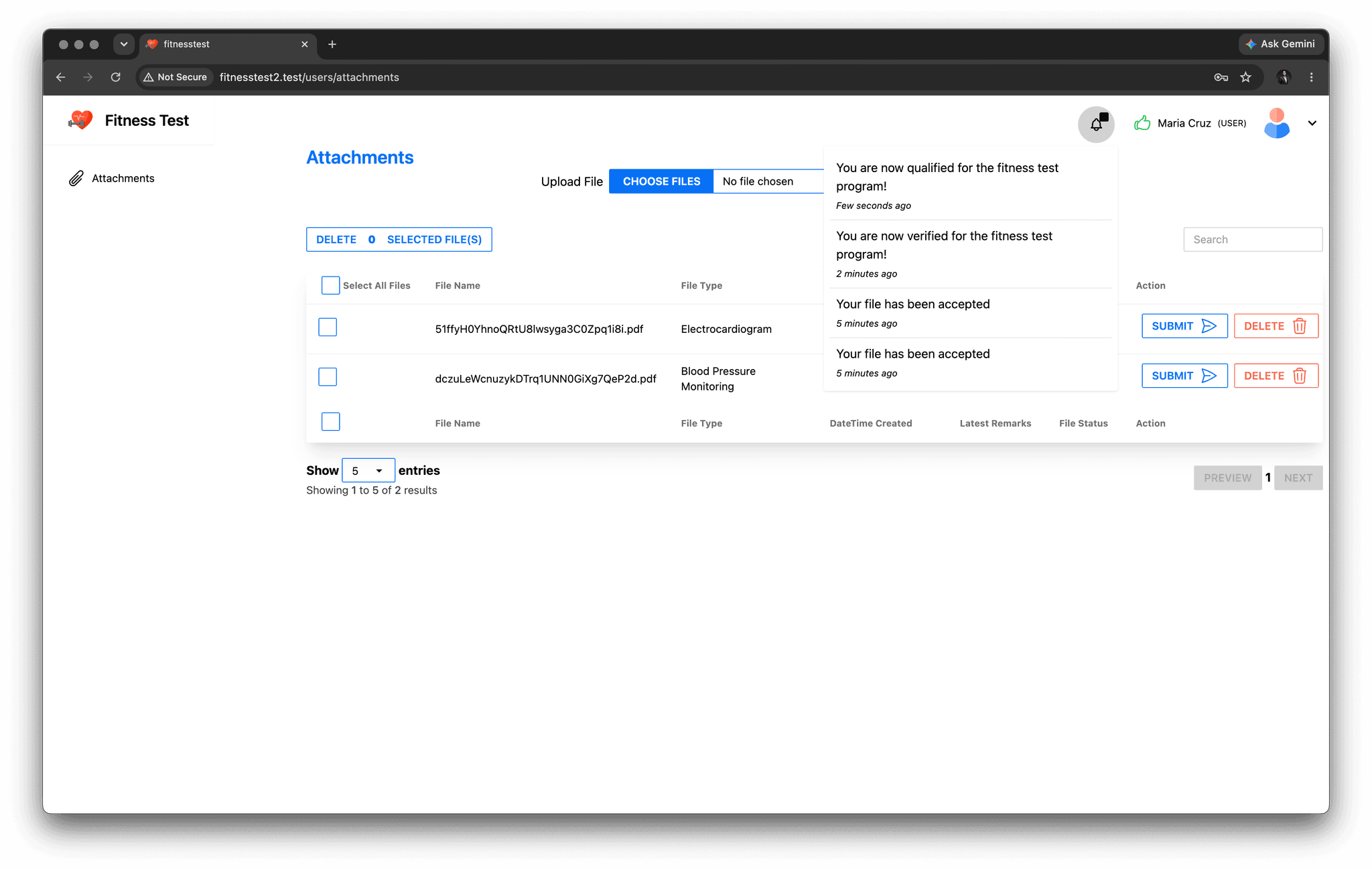Expand the user account dropdown chevron

coord(1312,123)
